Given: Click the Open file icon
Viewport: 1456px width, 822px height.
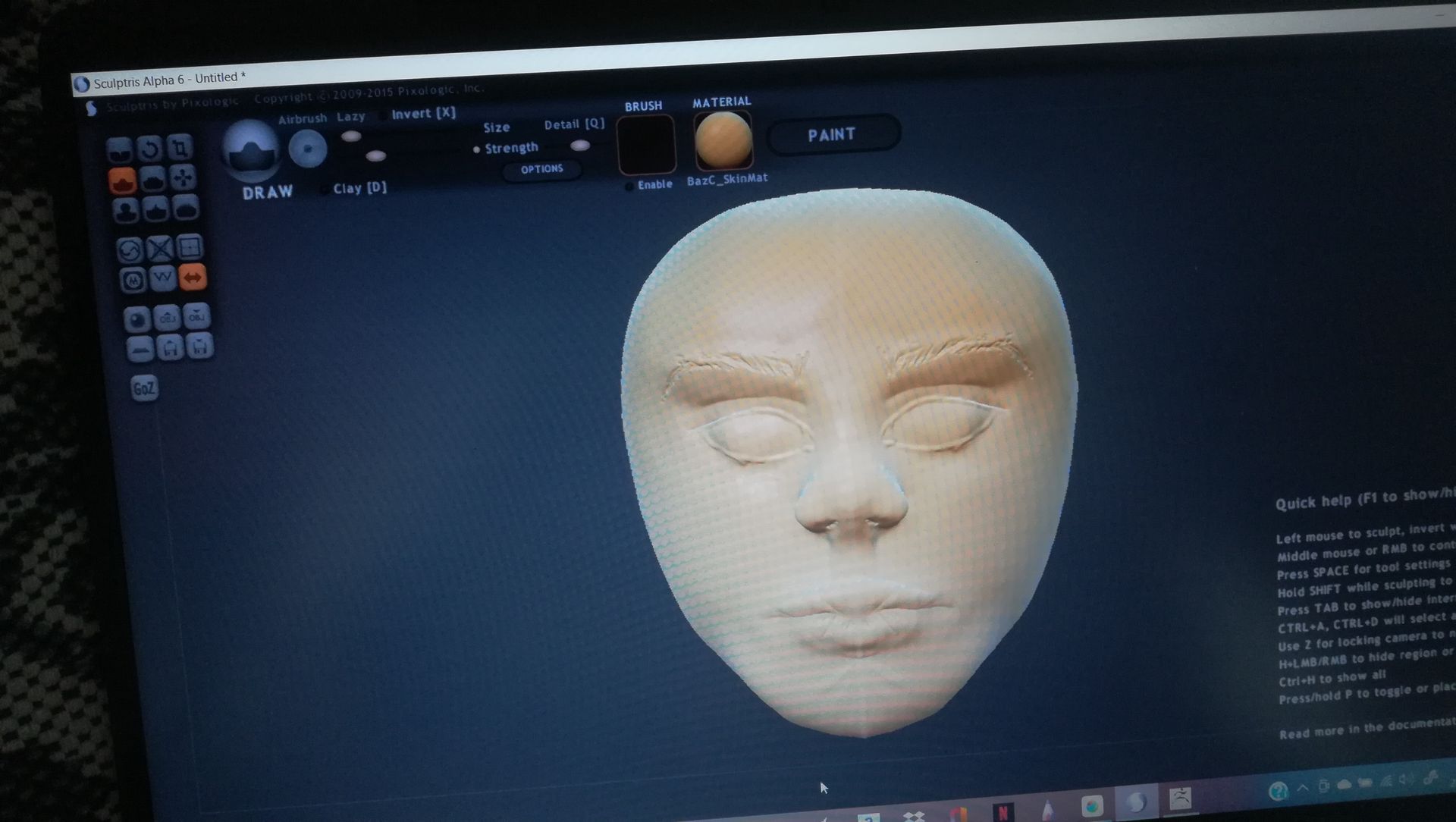Looking at the screenshot, I should [x=170, y=348].
